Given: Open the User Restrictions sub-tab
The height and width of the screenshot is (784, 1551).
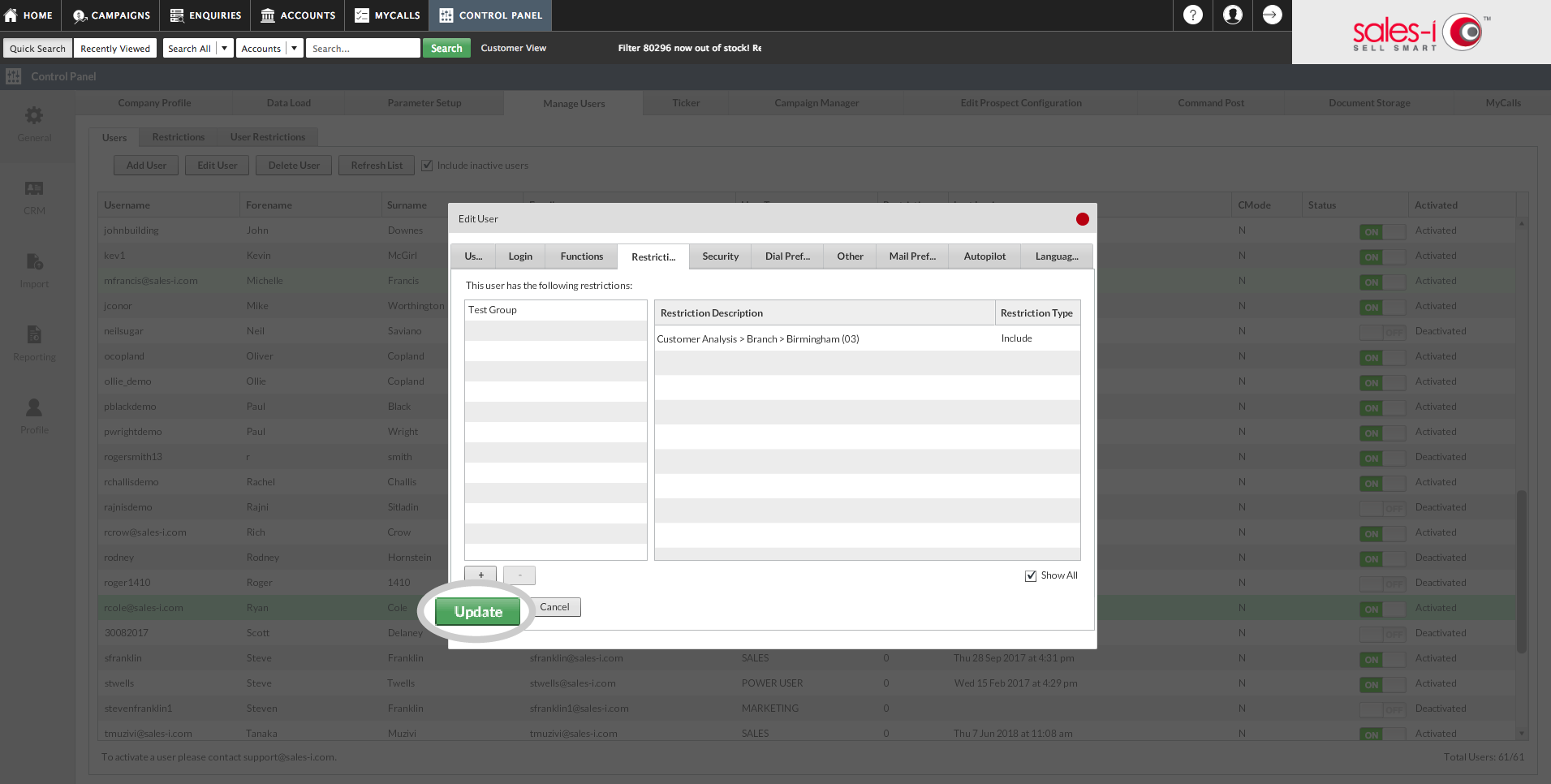Looking at the screenshot, I should click(268, 137).
